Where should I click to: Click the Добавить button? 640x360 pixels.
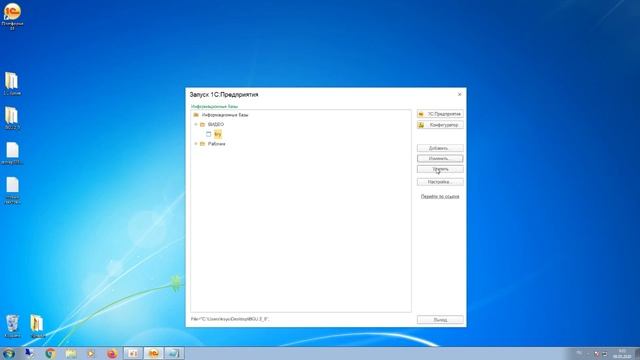click(440, 148)
